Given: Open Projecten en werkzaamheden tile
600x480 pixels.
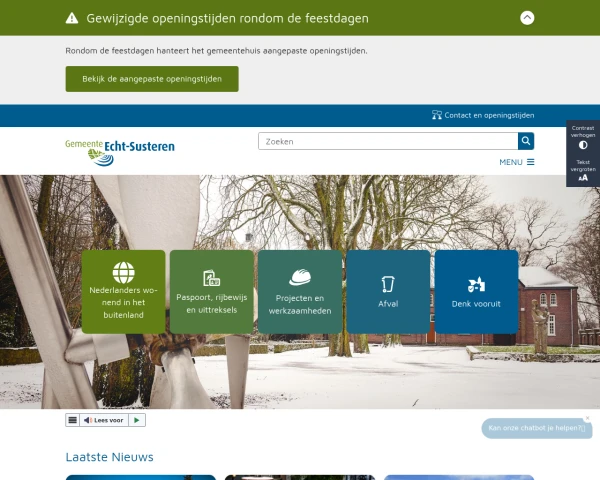Looking at the screenshot, I should tap(300, 292).
